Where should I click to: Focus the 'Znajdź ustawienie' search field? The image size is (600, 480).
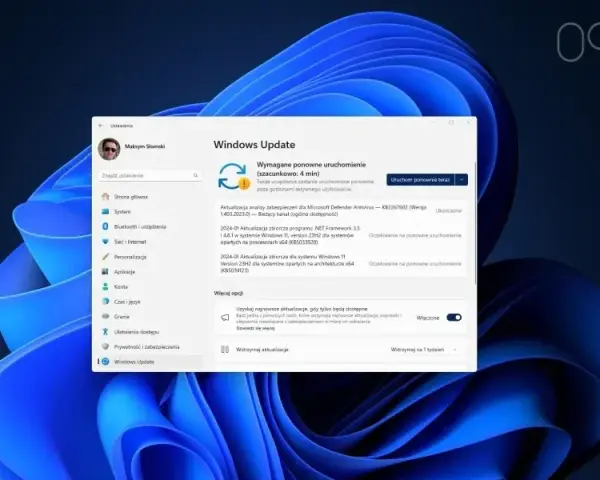point(150,175)
